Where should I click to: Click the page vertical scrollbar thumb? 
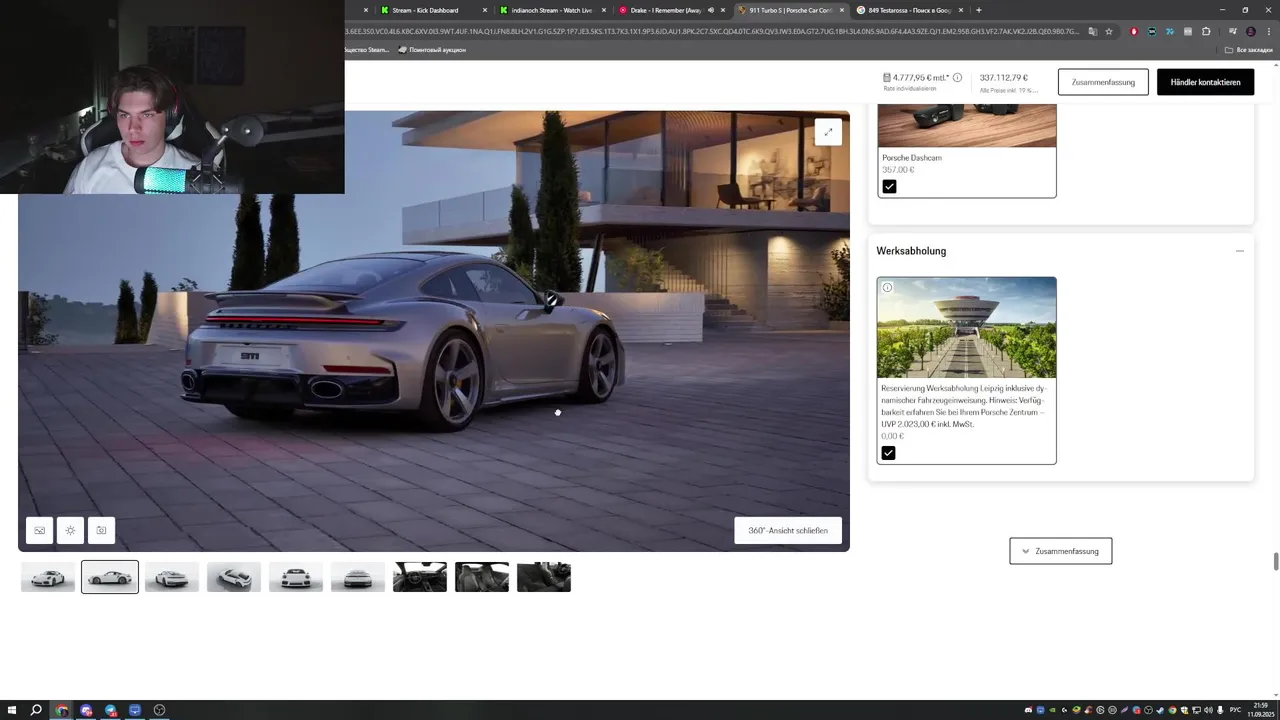[x=1276, y=560]
